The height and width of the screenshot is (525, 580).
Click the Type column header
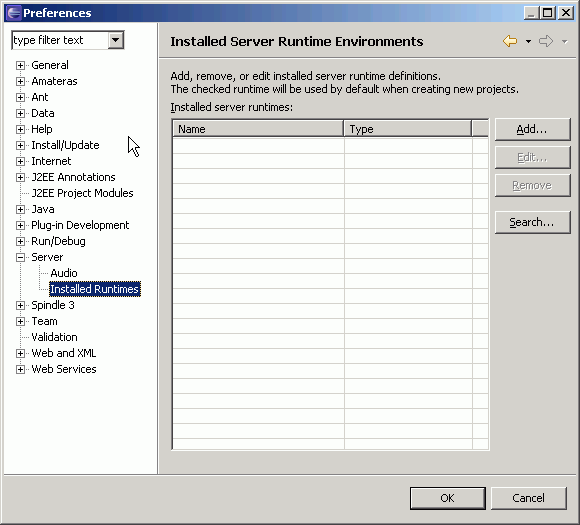click(408, 129)
